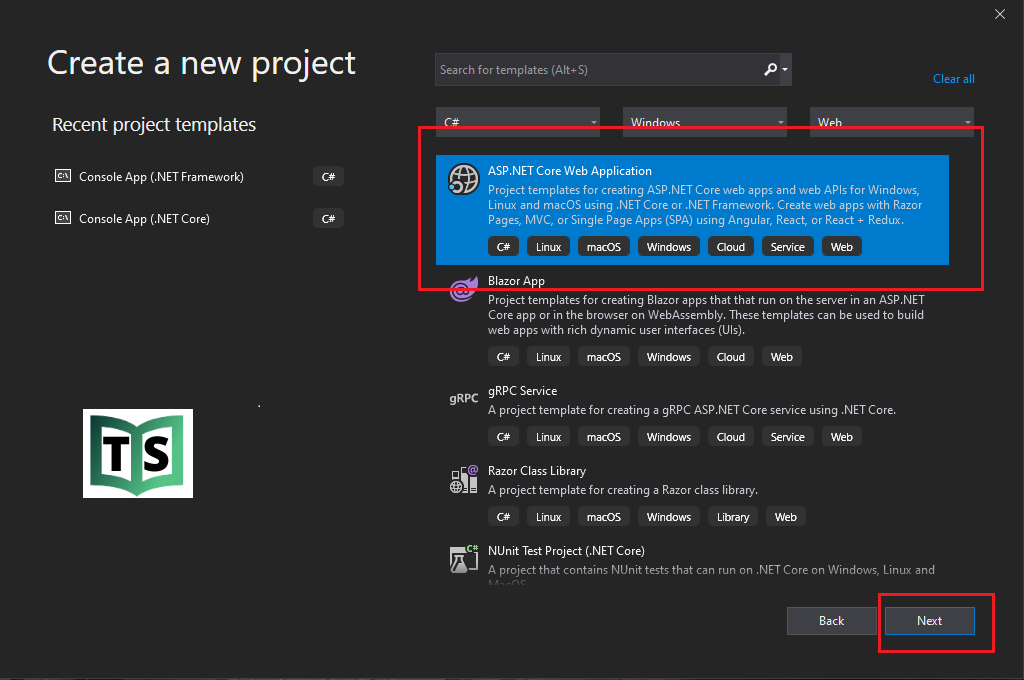Click the magnifying glass search icon

tap(770, 69)
